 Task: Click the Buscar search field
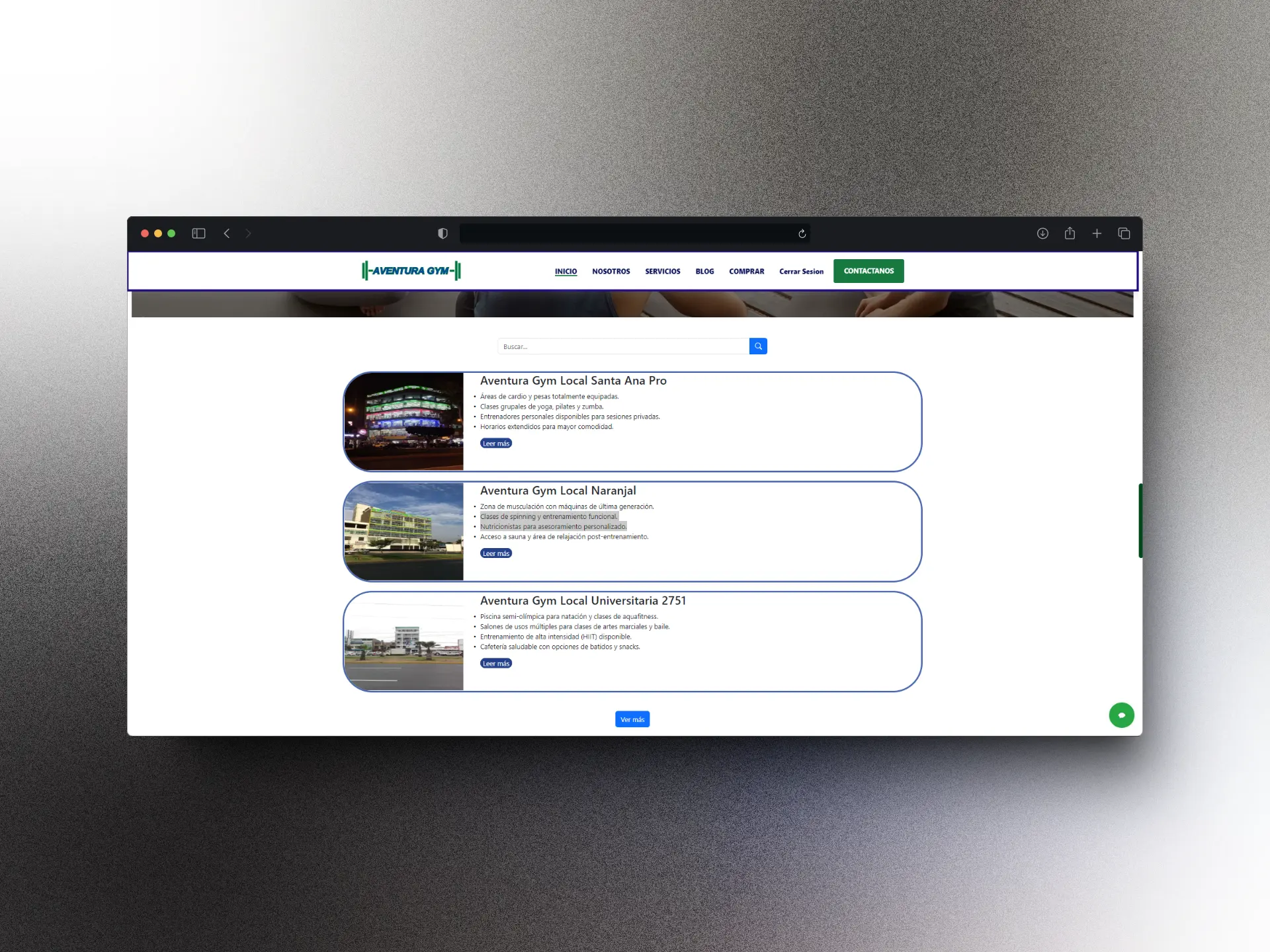click(x=623, y=346)
